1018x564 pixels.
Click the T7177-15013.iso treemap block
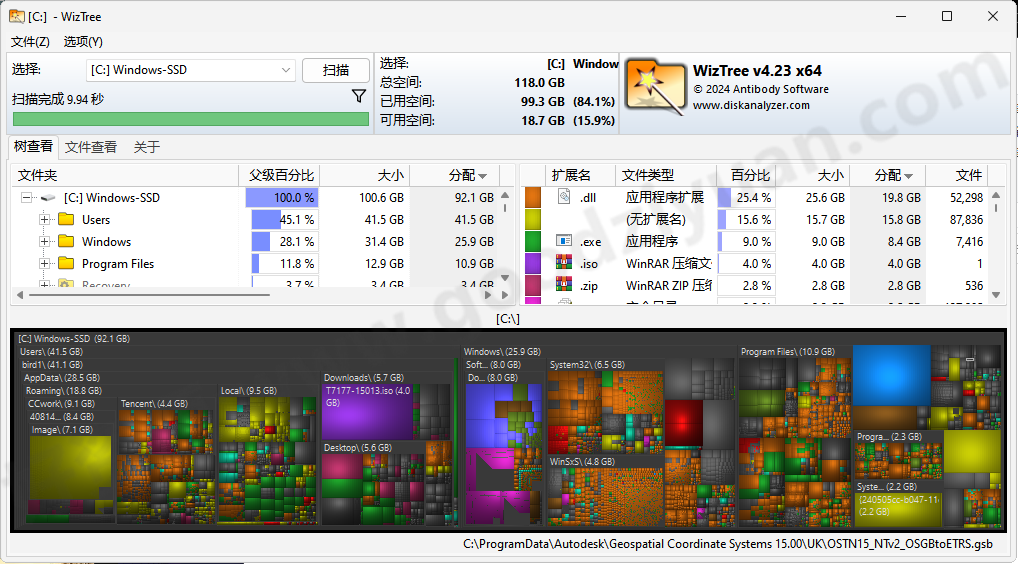[x=367, y=411]
